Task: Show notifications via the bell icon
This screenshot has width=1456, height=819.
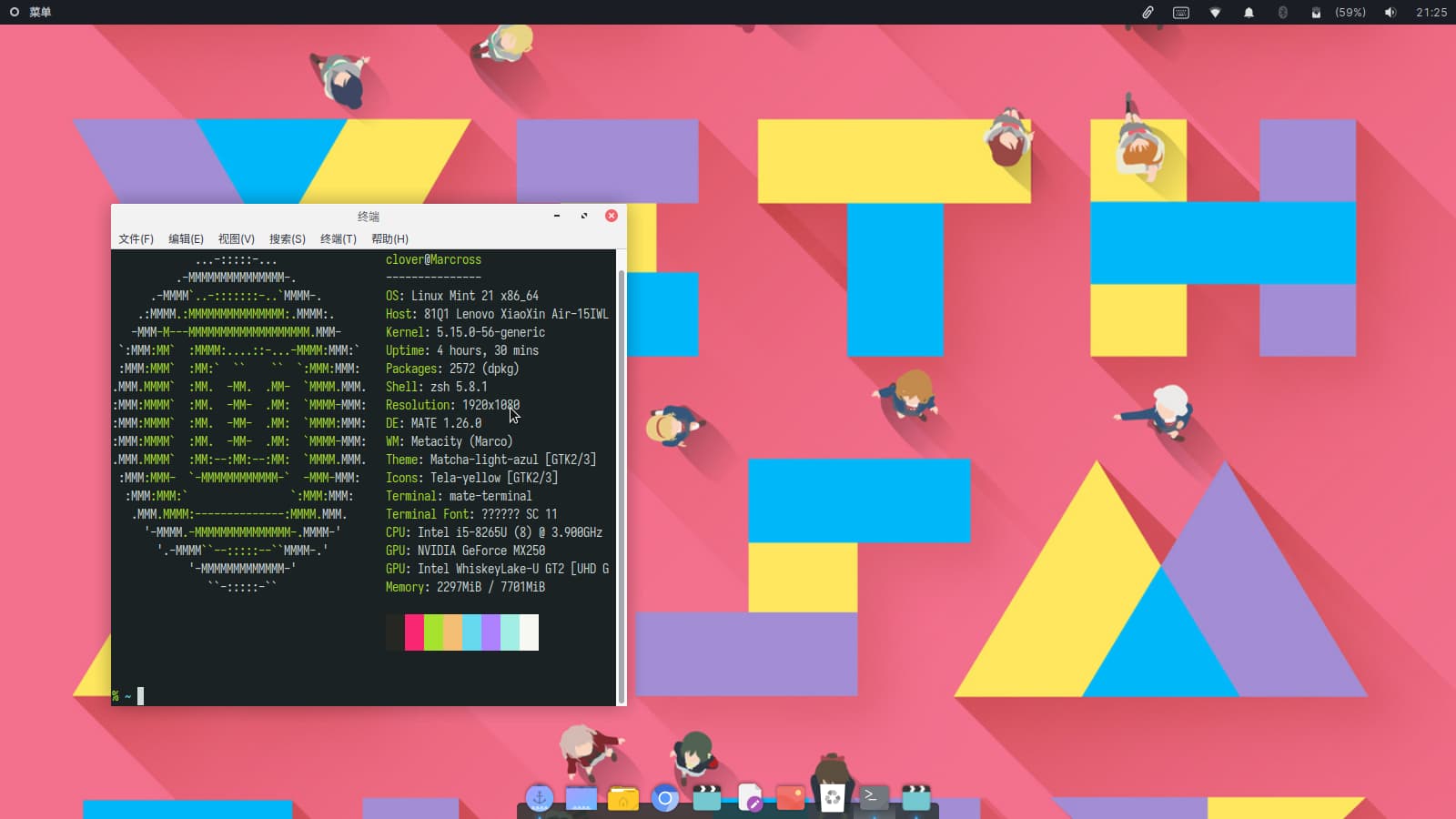Action: coord(1249,12)
